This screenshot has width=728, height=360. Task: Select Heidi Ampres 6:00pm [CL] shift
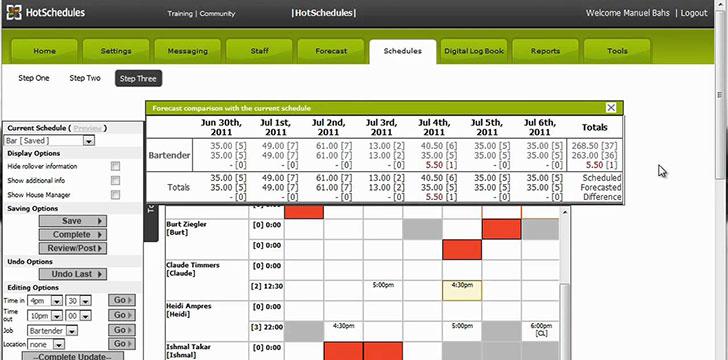[541, 331]
